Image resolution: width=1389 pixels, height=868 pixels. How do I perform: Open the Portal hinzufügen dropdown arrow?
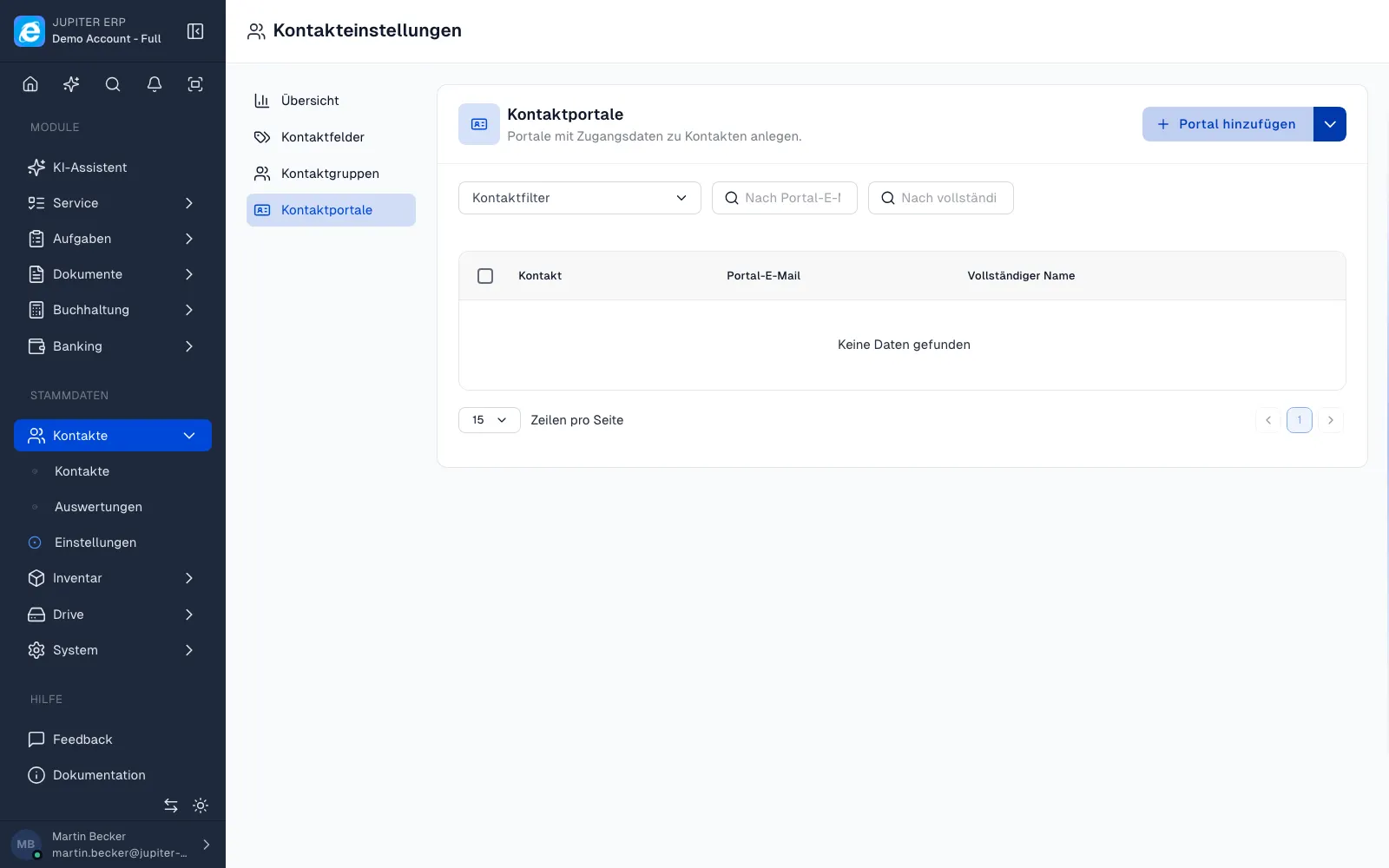click(1330, 124)
